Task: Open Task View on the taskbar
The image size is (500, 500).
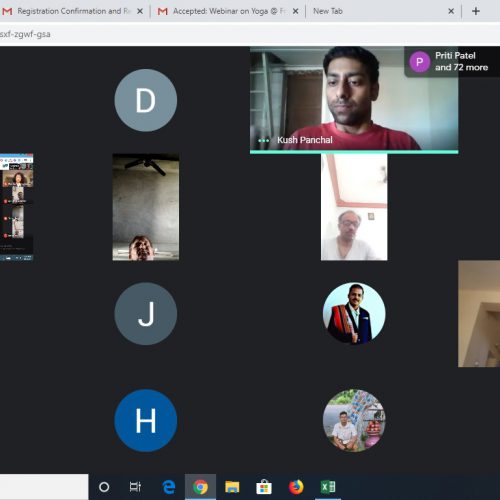Action: (135, 487)
